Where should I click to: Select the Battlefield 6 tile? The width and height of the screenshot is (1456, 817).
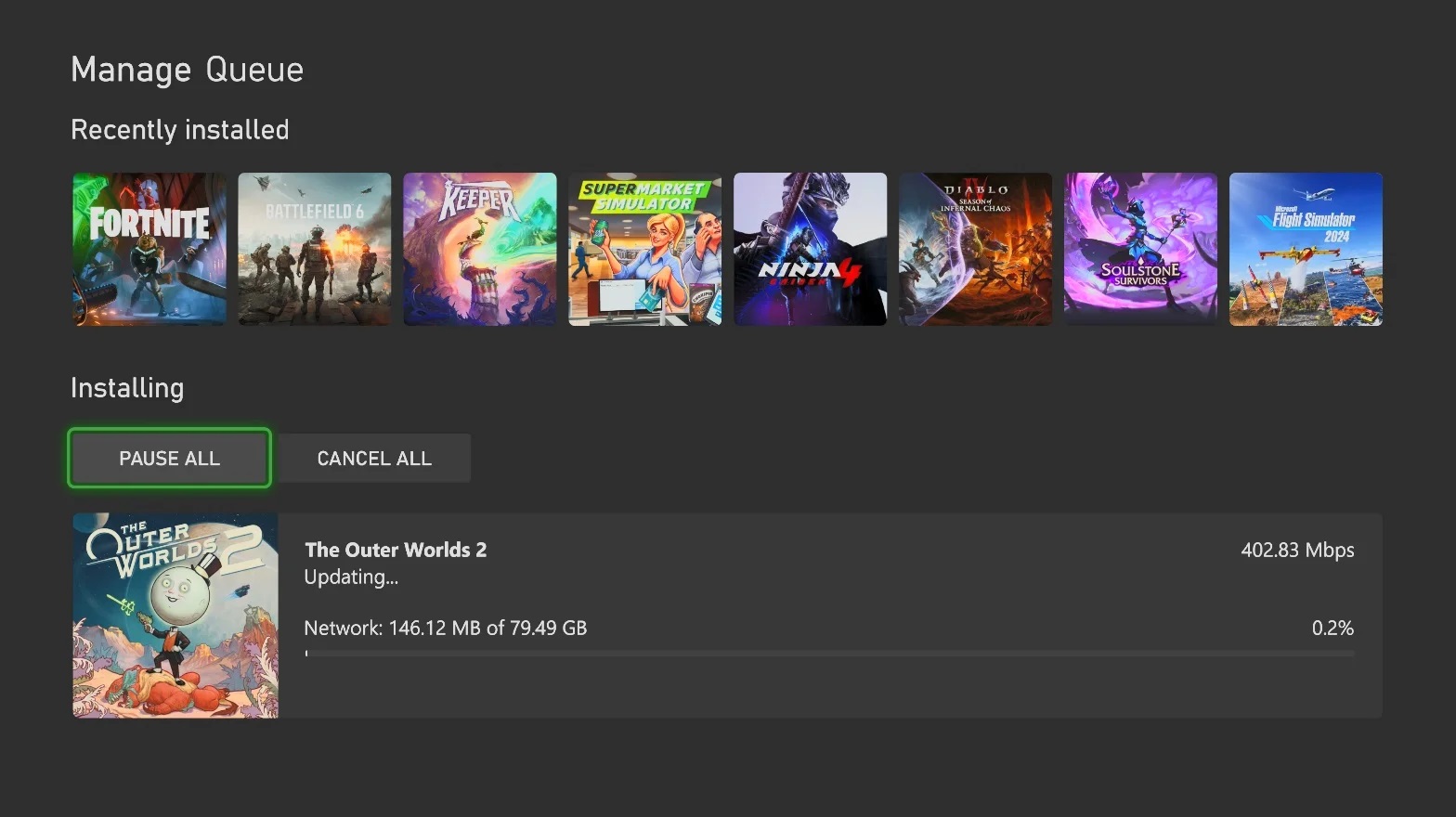(x=315, y=249)
